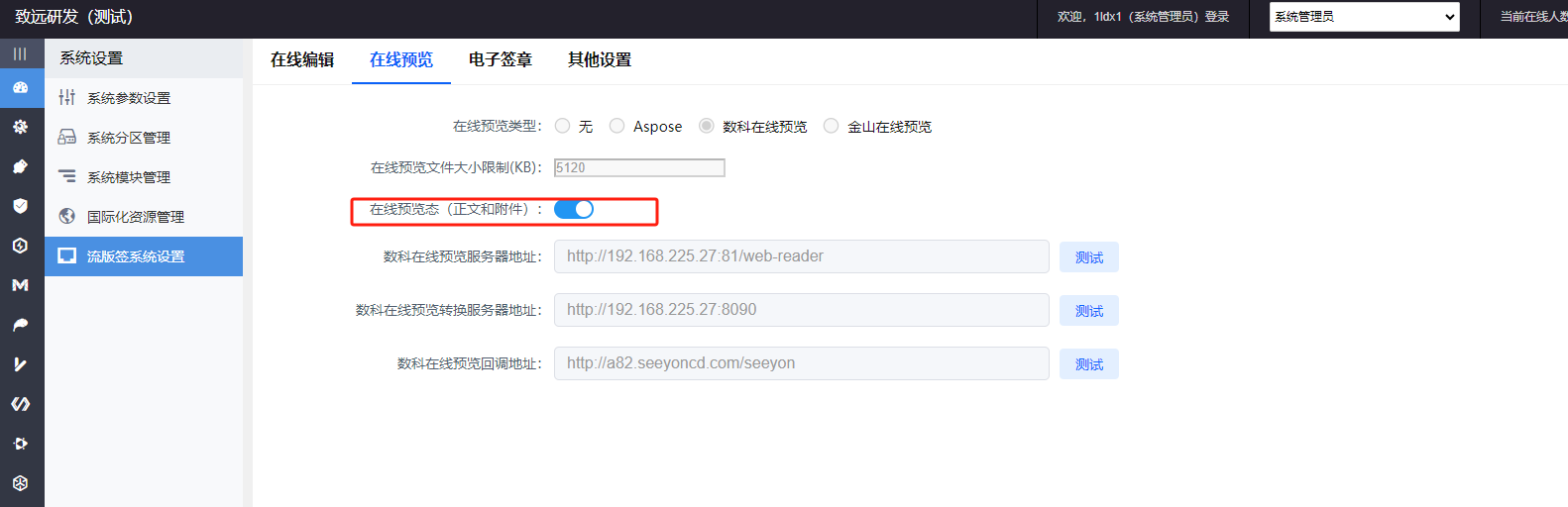Open the dashboard gauge icon in left rail

tap(20, 87)
